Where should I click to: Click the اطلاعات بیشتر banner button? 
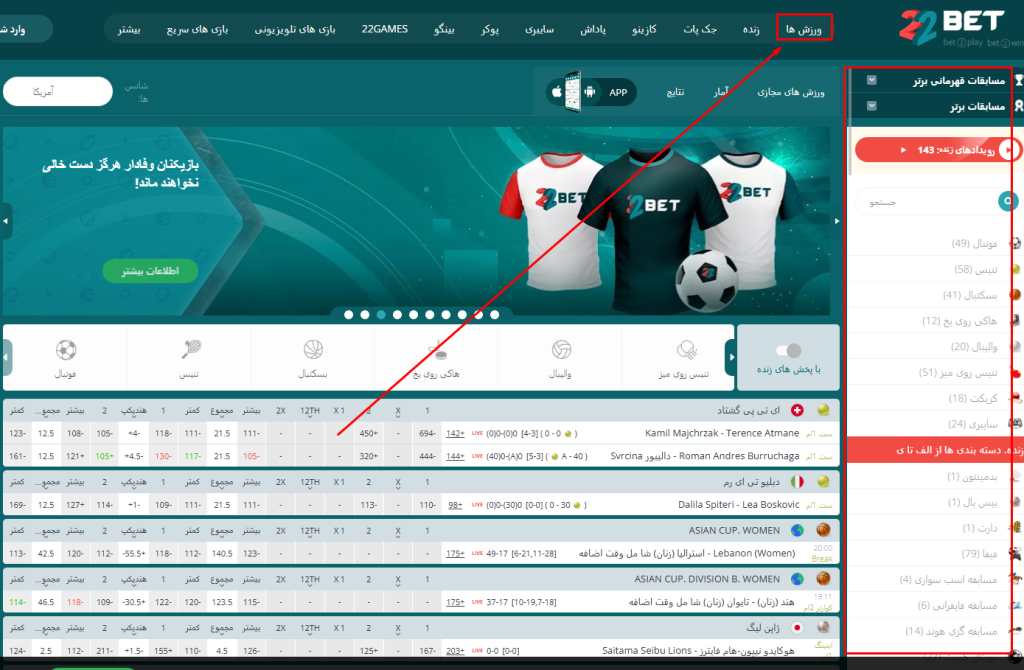150,270
